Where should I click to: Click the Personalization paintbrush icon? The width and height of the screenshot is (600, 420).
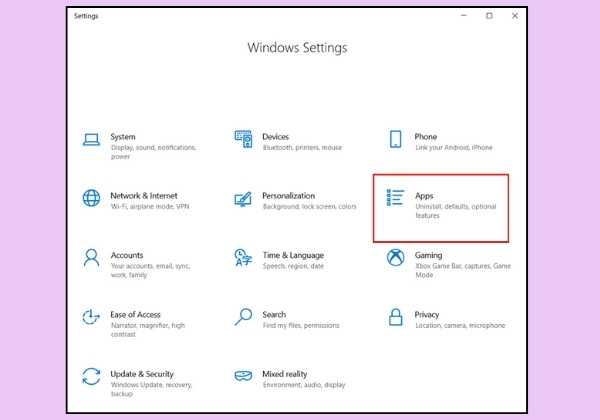tap(243, 199)
